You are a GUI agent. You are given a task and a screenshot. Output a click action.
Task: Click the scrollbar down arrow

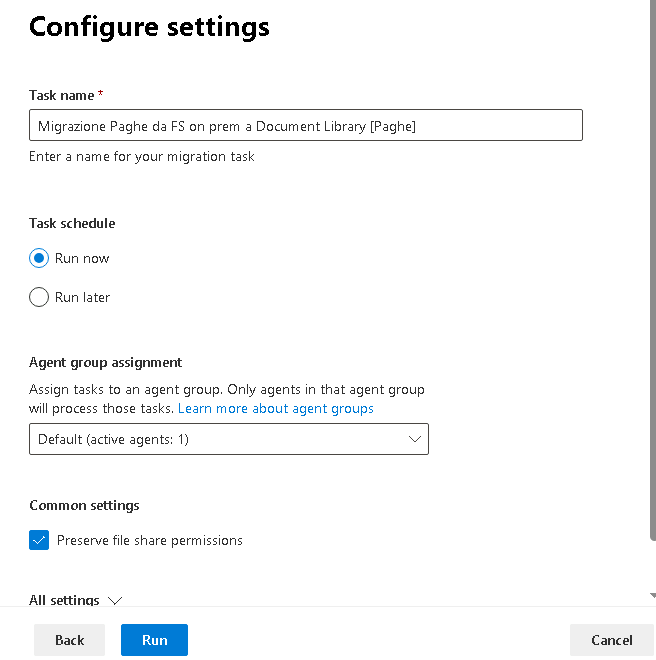(653, 596)
